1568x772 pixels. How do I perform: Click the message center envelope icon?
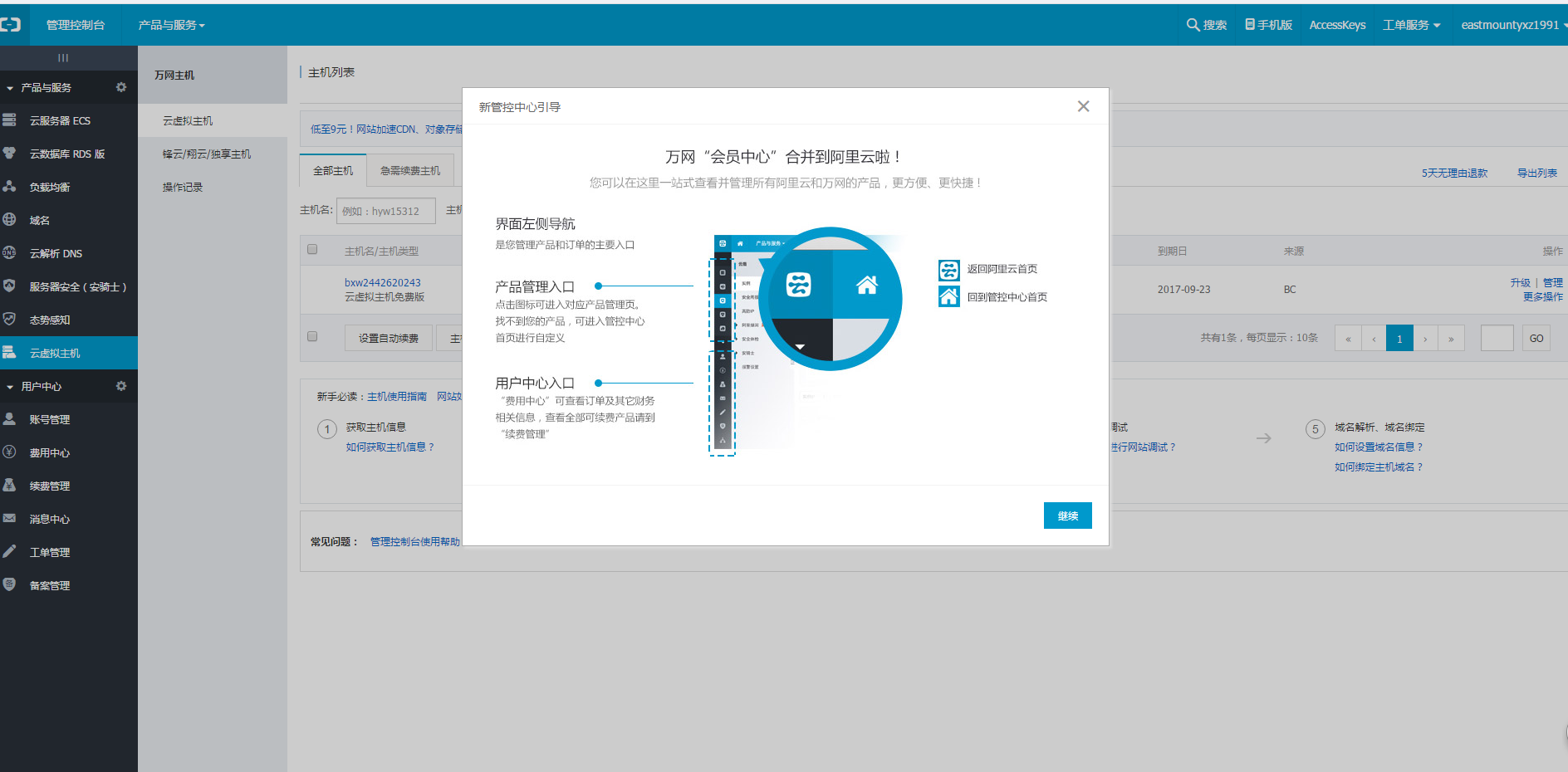pyautogui.click(x=10, y=519)
